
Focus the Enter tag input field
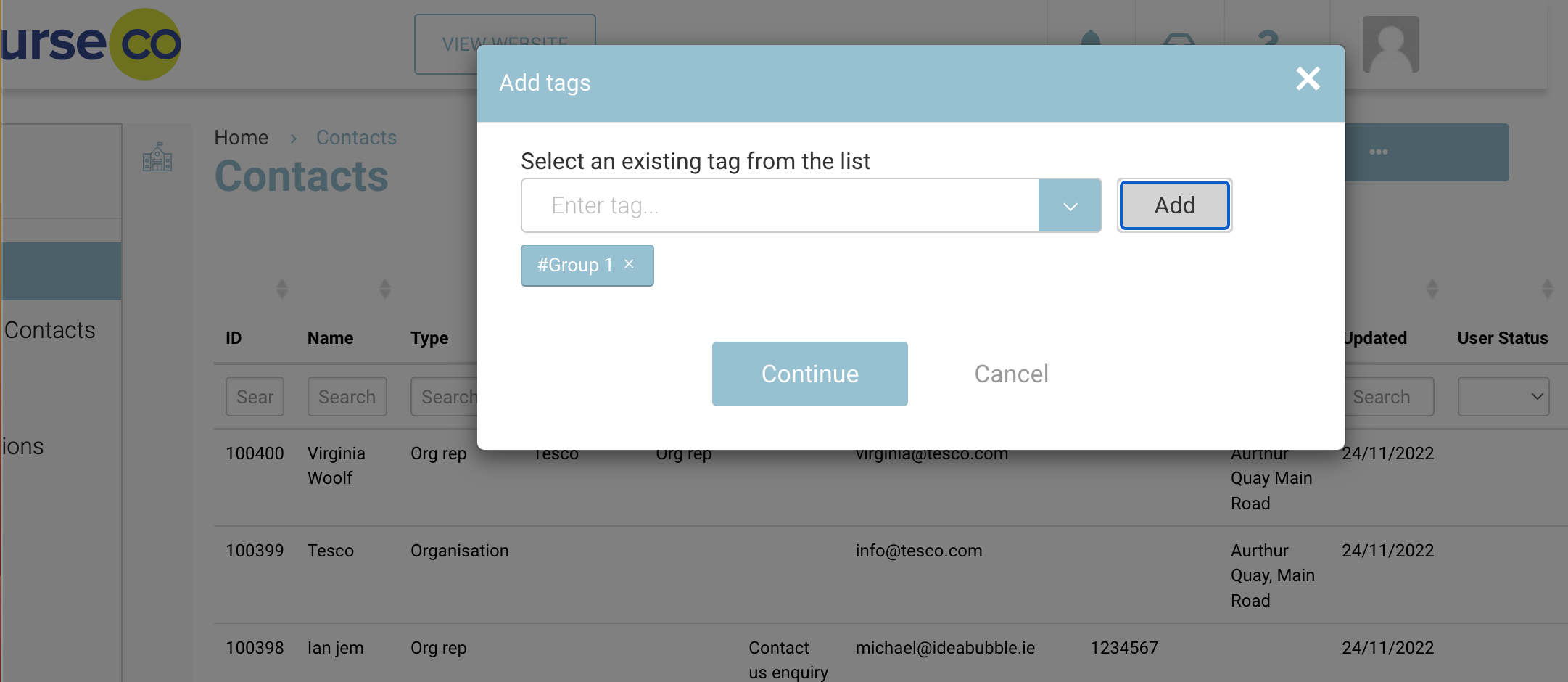[x=780, y=206]
